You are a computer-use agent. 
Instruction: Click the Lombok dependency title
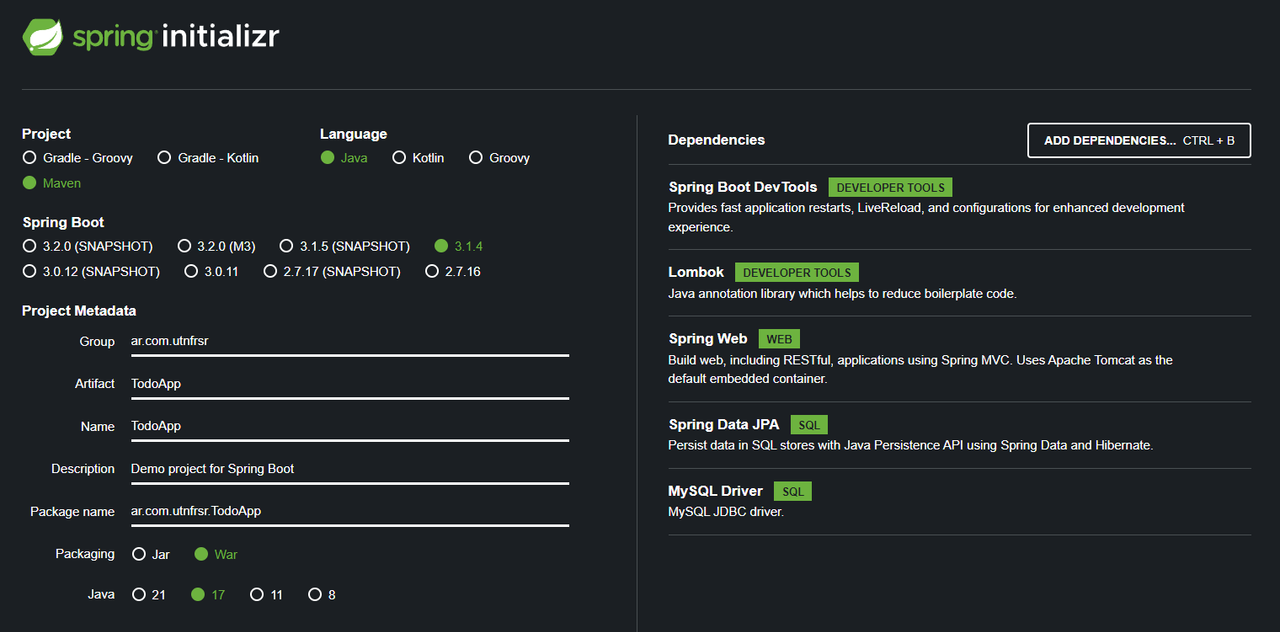click(x=696, y=272)
